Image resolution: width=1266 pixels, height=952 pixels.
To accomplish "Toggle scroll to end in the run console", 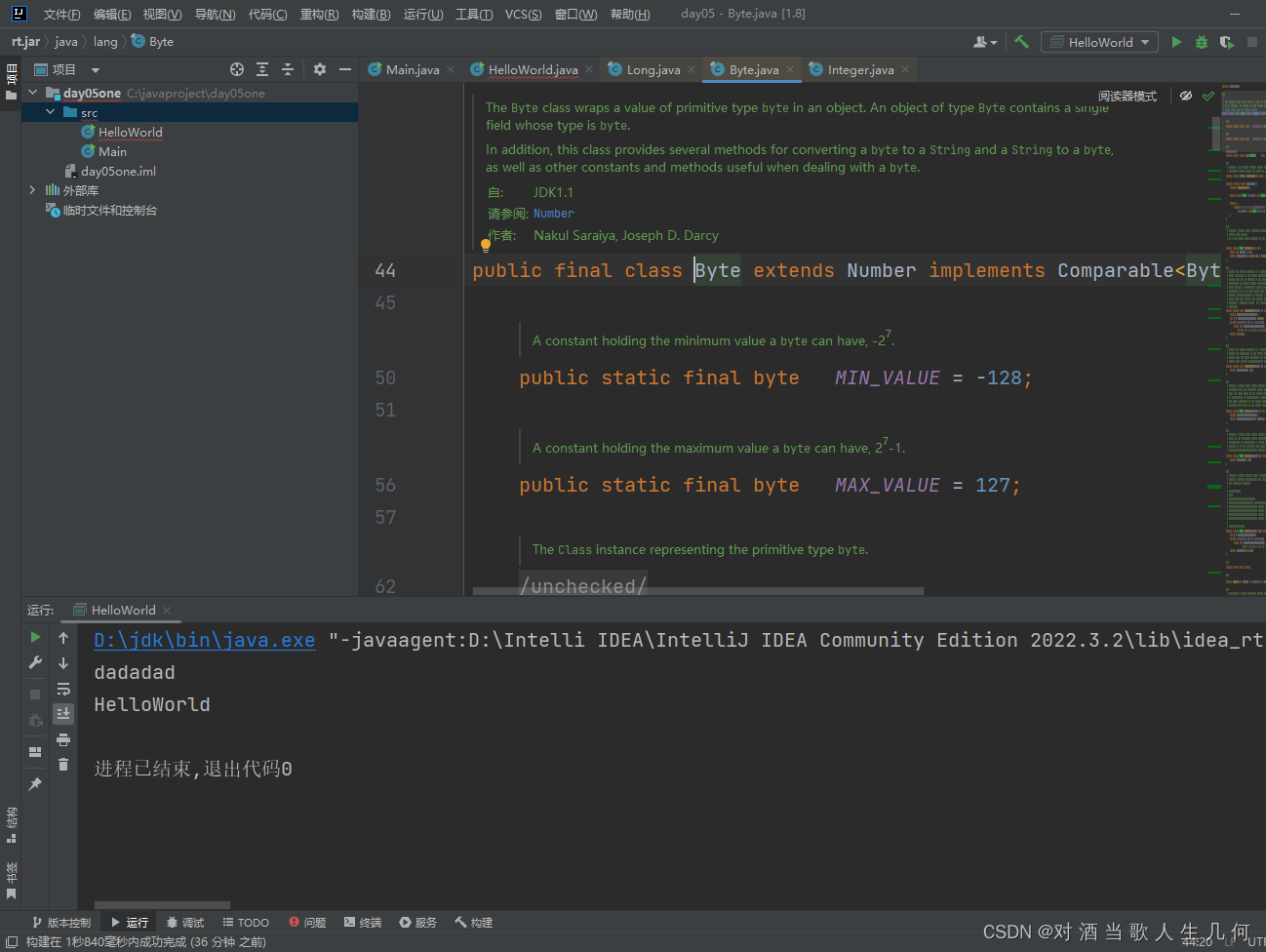I will 63,714.
